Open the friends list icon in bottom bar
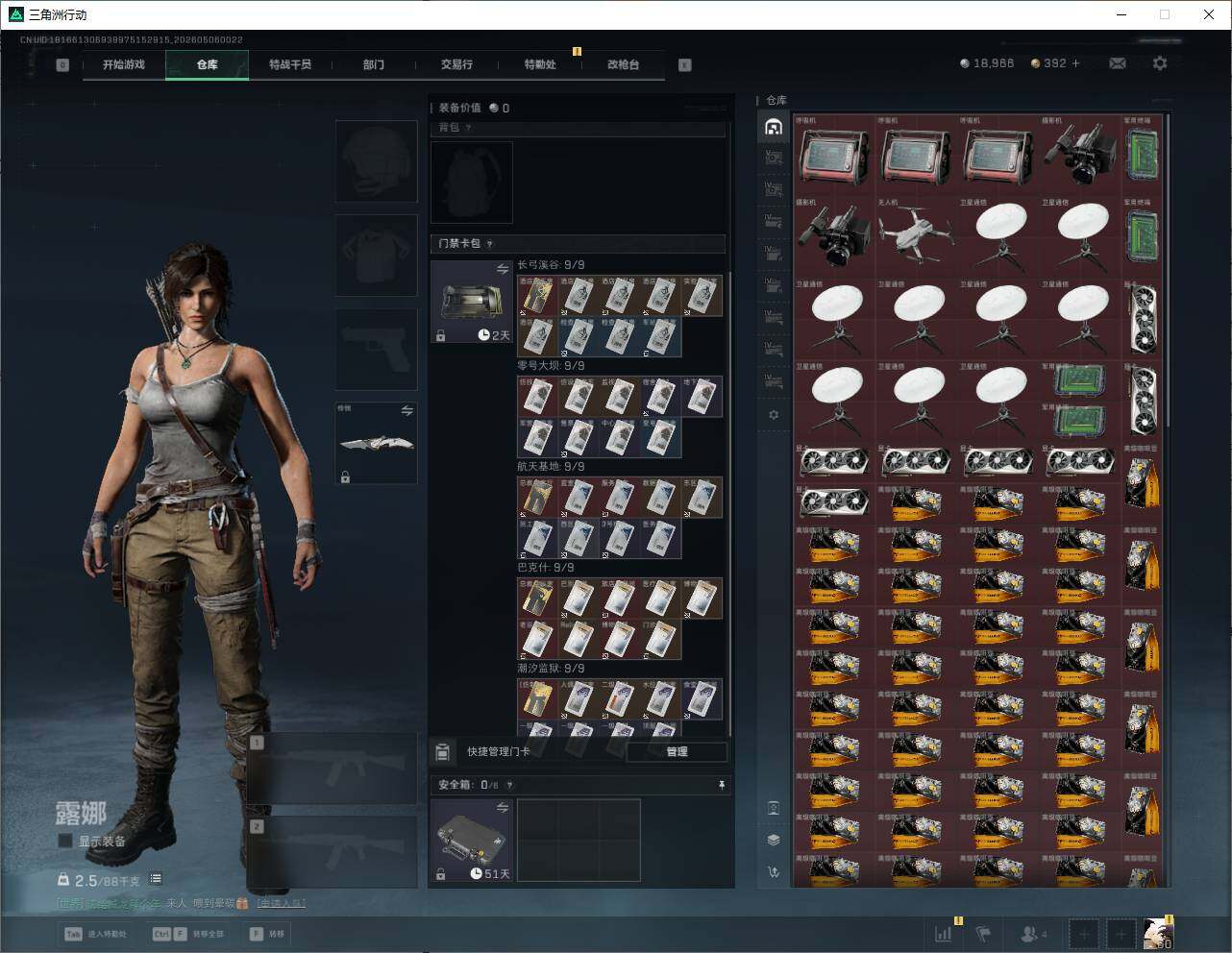 pyautogui.click(x=1029, y=933)
